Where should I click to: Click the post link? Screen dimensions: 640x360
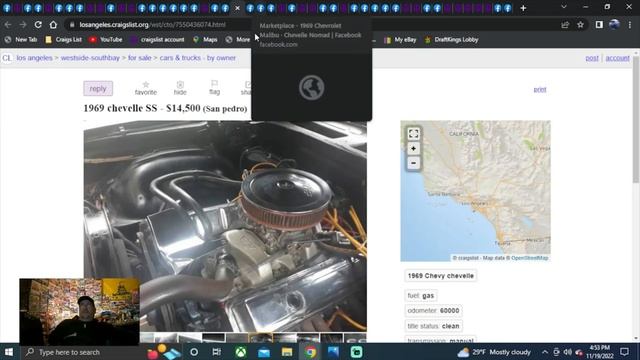592,58
